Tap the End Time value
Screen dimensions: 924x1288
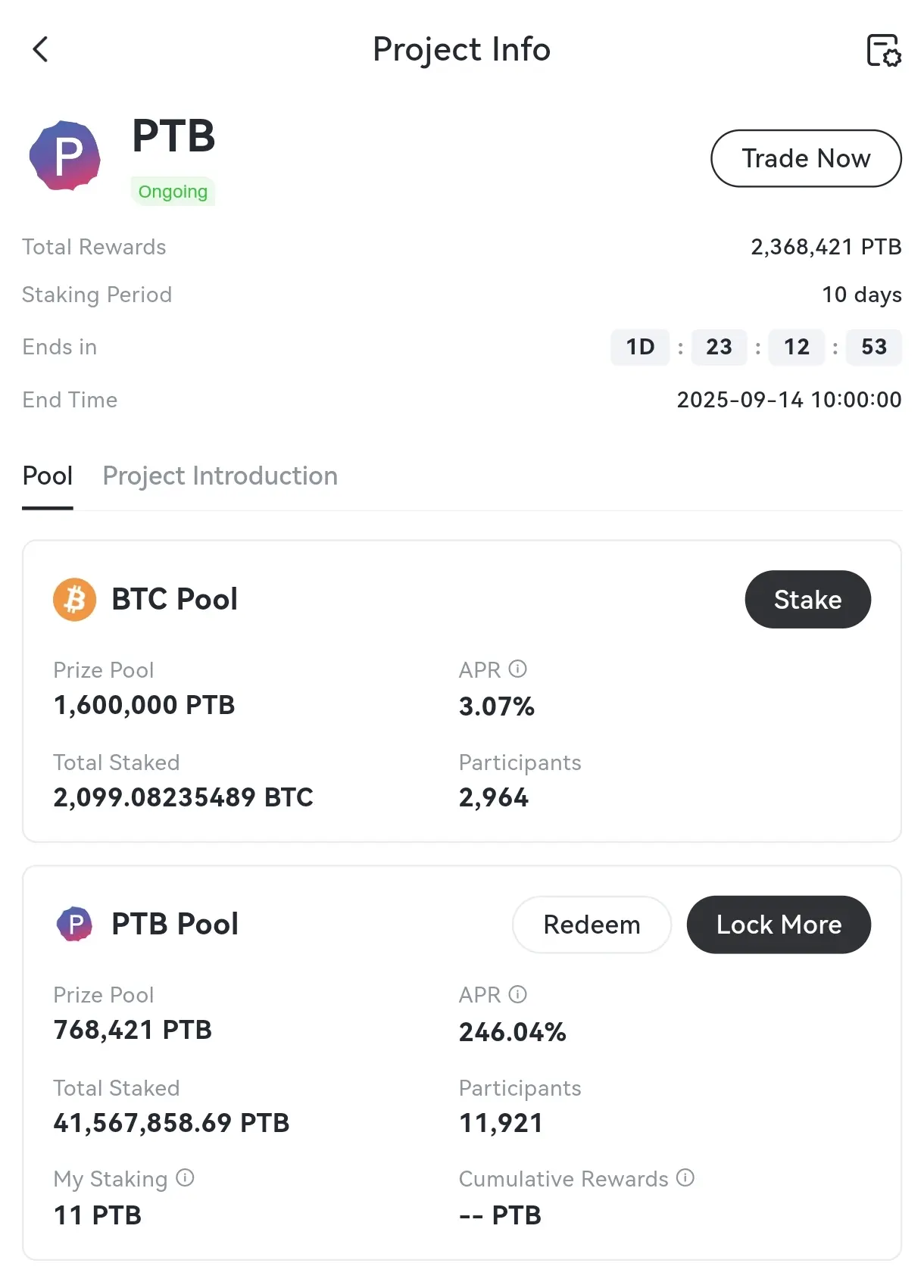[789, 400]
